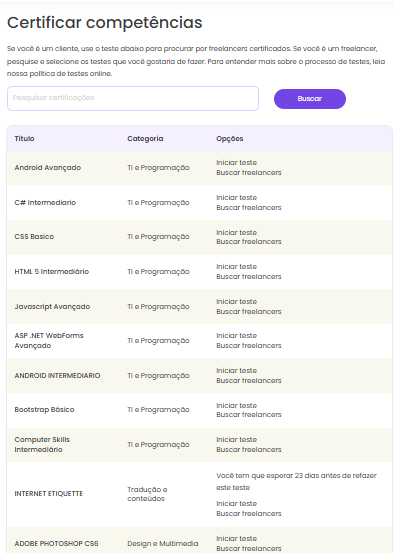Search freelancers certified in CSS Basico
The width and height of the screenshot is (393, 553).
pos(249,242)
